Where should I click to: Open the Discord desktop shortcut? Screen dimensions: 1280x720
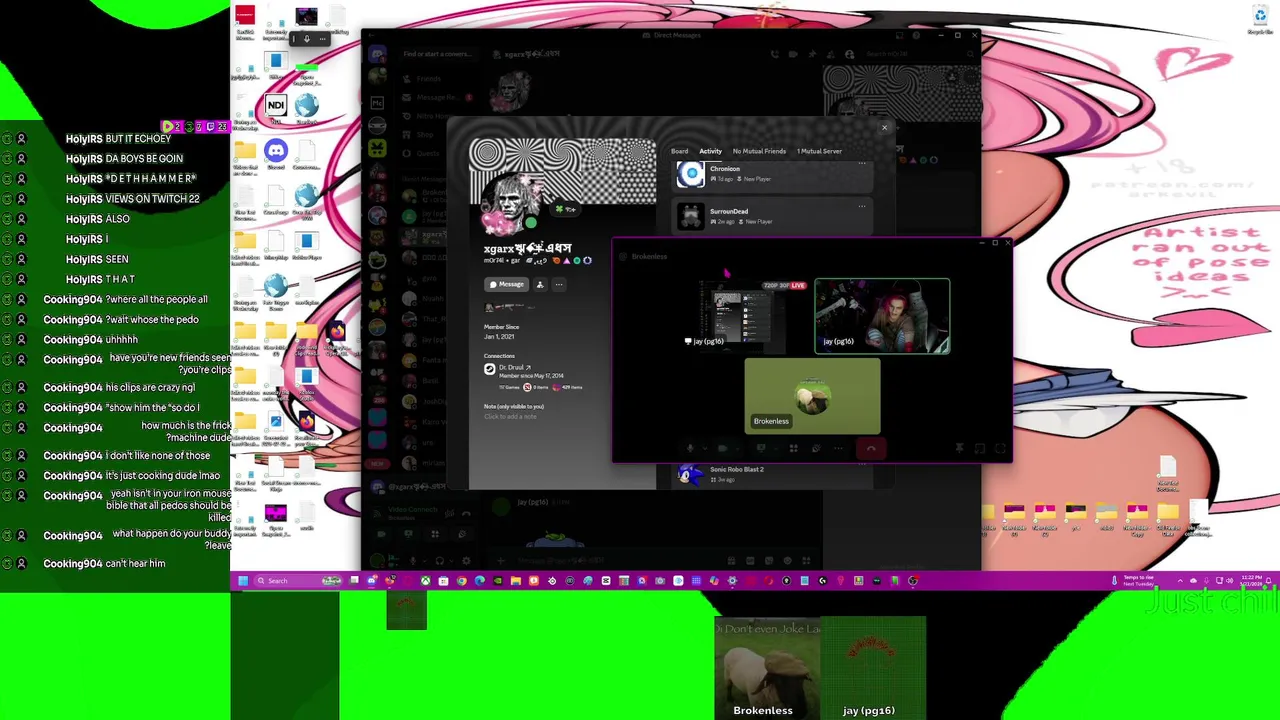click(276, 154)
